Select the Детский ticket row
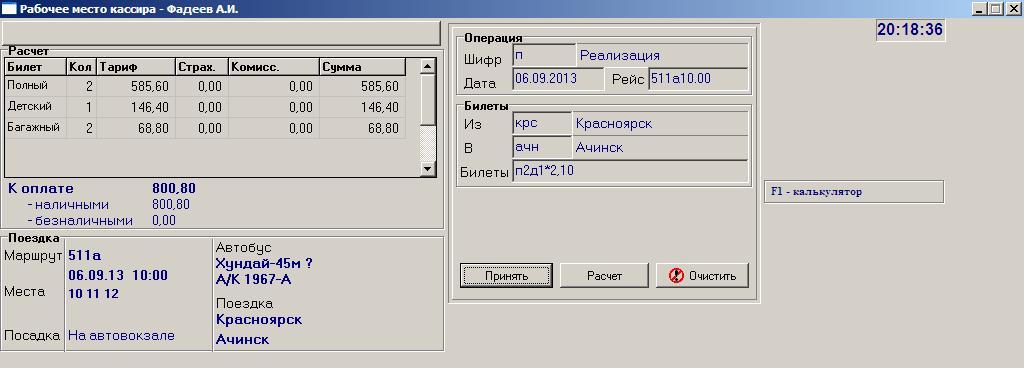 205,107
